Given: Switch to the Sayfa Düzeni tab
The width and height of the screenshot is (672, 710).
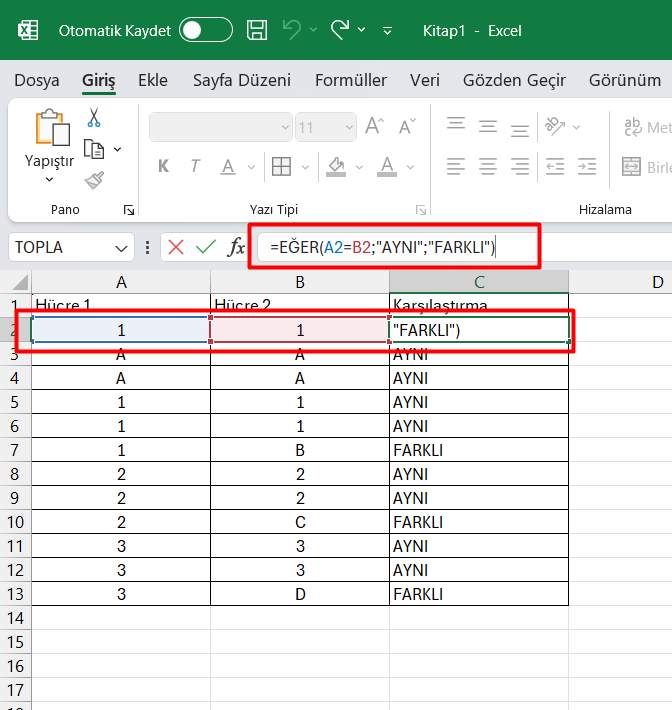Looking at the screenshot, I should [241, 80].
